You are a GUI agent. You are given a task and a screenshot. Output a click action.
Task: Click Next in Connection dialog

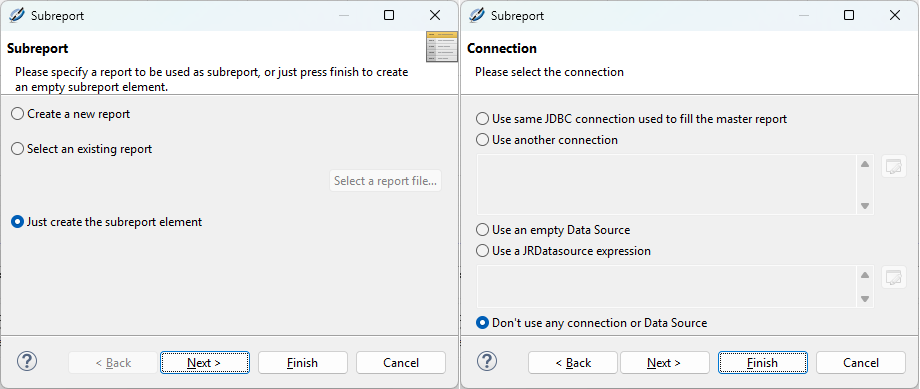click(665, 363)
